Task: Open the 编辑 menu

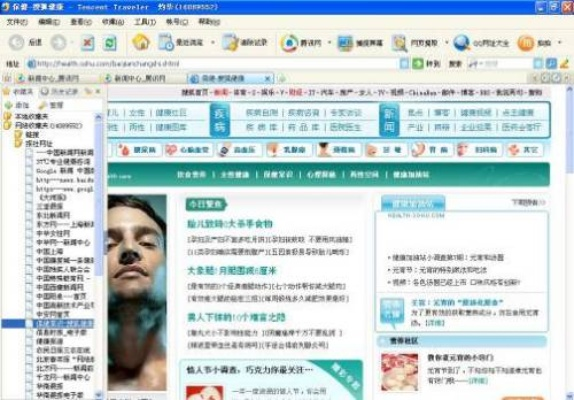Action: coord(49,22)
